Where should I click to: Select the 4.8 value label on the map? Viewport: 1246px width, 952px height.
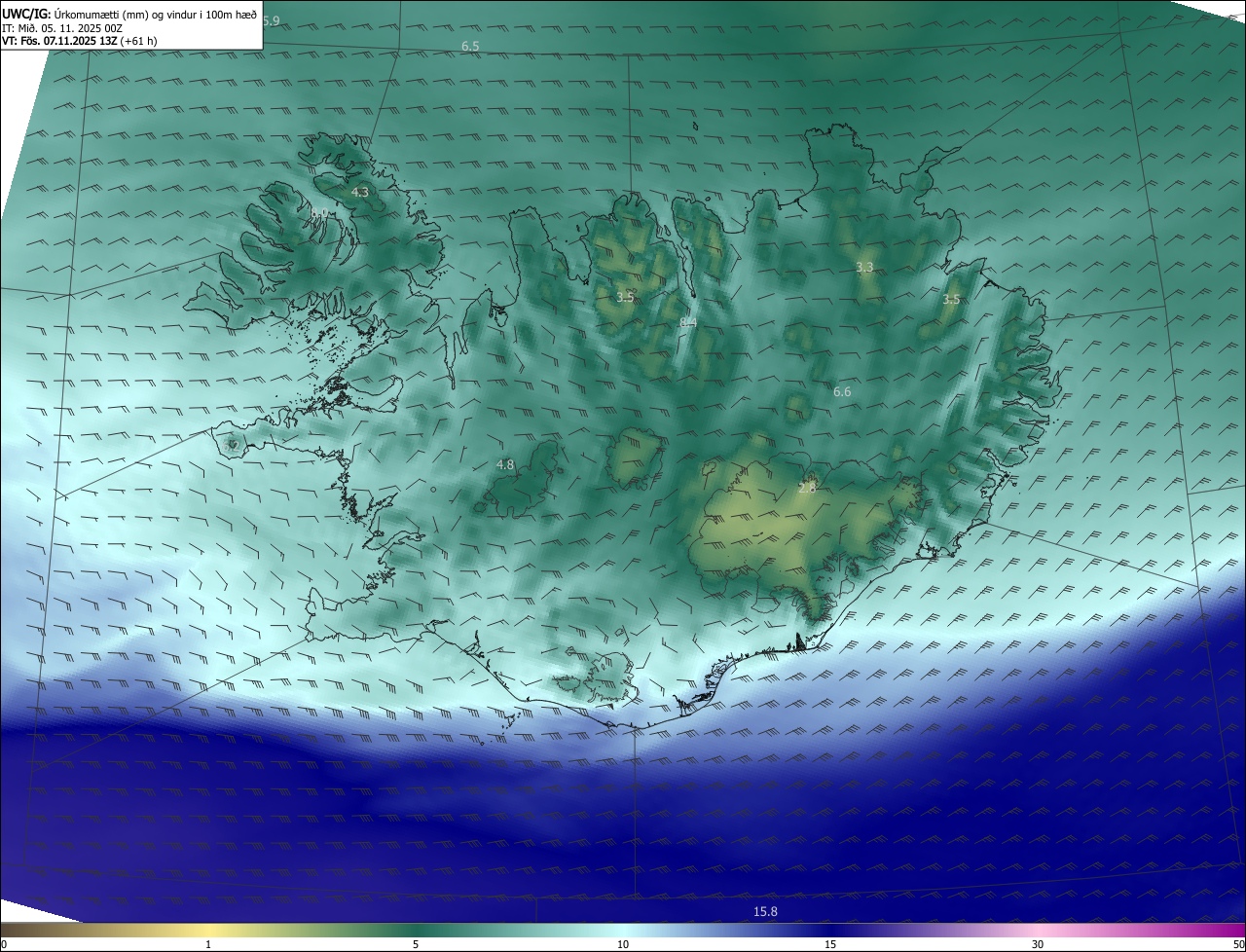pos(504,465)
